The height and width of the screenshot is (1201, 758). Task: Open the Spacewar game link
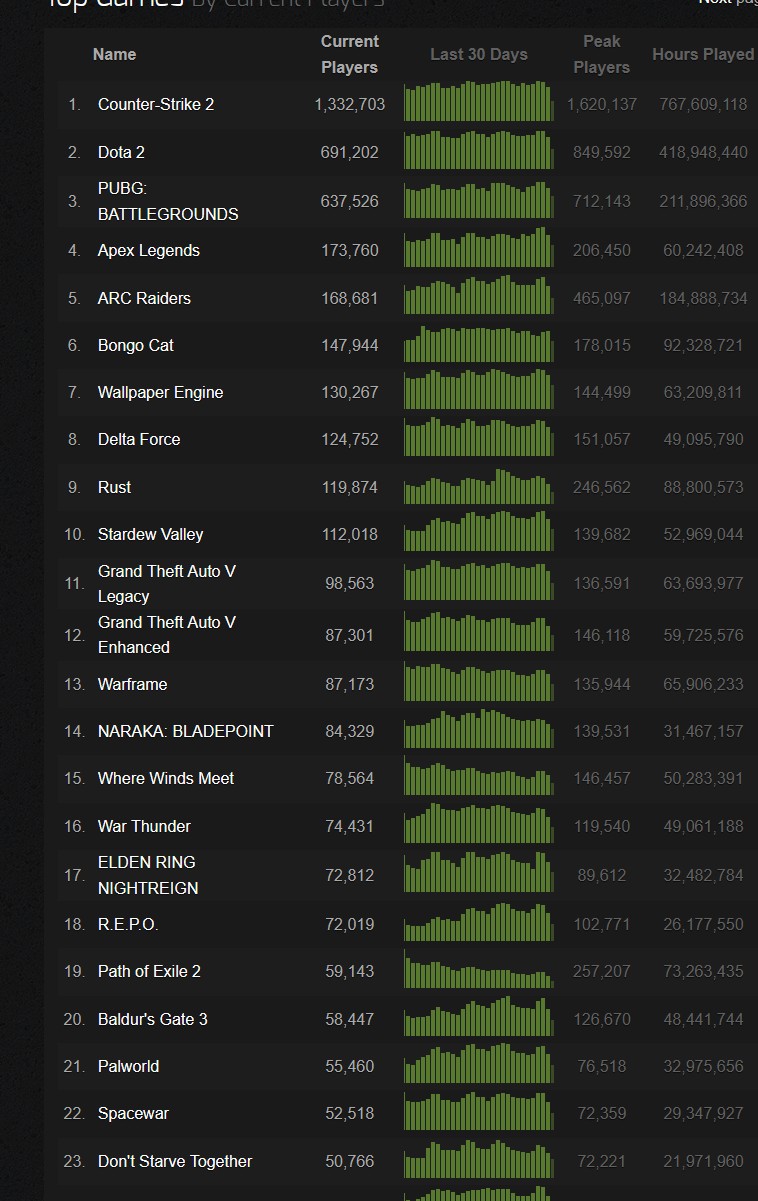[x=134, y=1113]
